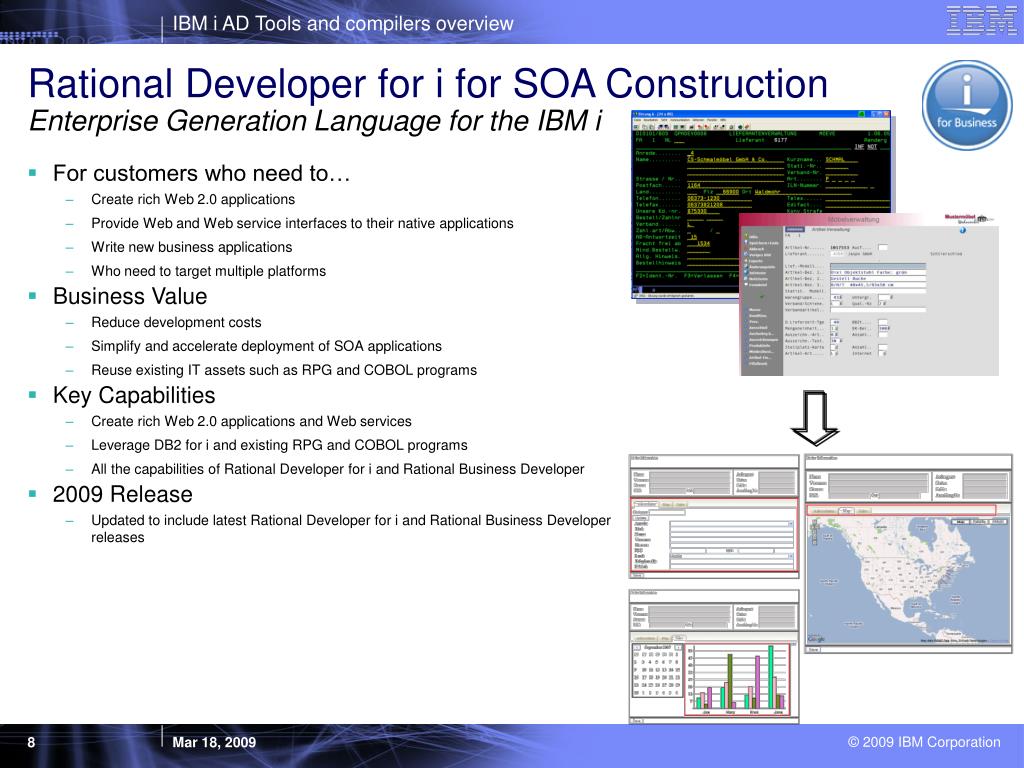The height and width of the screenshot is (768, 1024).
Task: Click the "Business Value" heading
Action: (130, 296)
